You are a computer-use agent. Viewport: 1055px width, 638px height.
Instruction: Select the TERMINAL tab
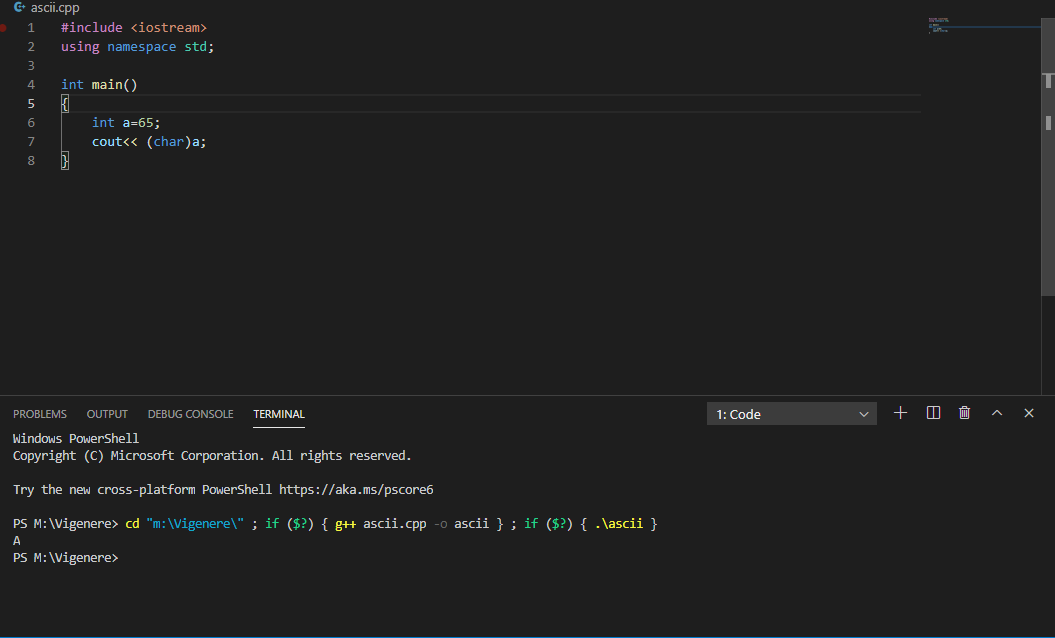coord(279,414)
